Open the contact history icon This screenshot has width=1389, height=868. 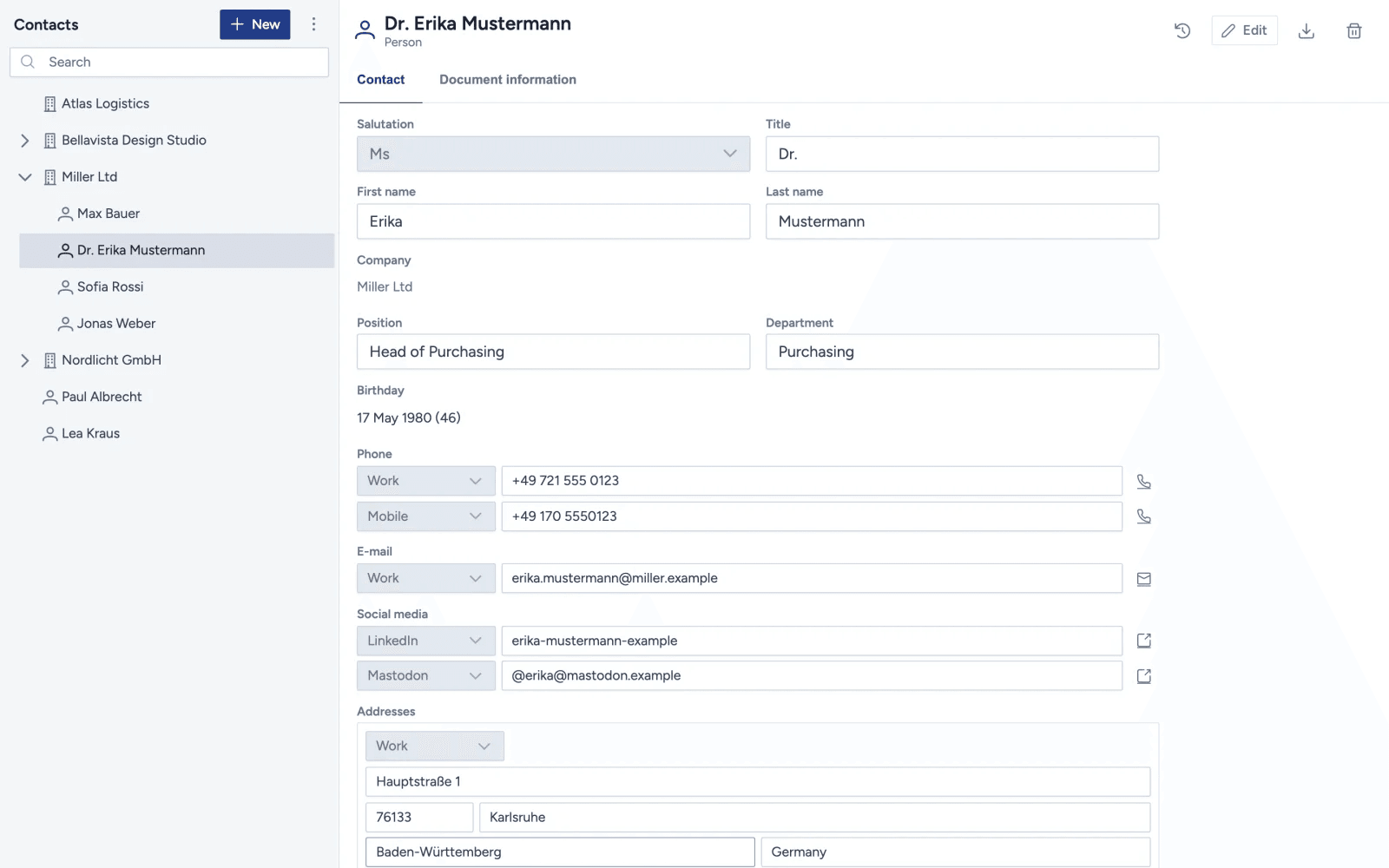tap(1182, 31)
